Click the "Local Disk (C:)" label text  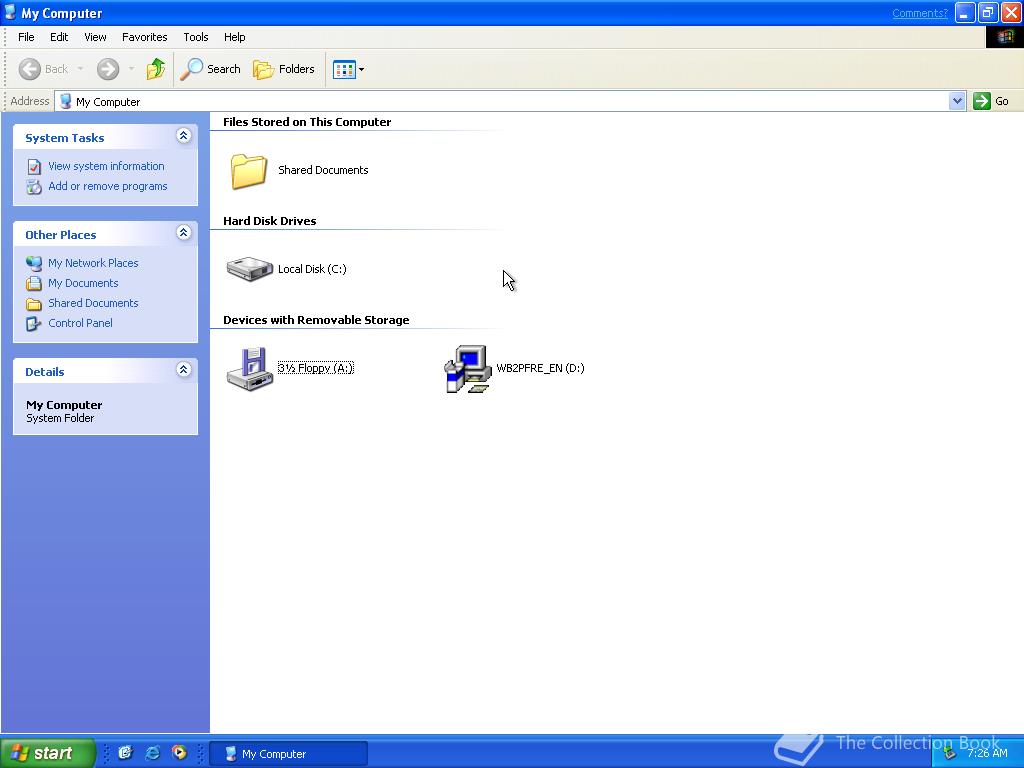tap(312, 269)
